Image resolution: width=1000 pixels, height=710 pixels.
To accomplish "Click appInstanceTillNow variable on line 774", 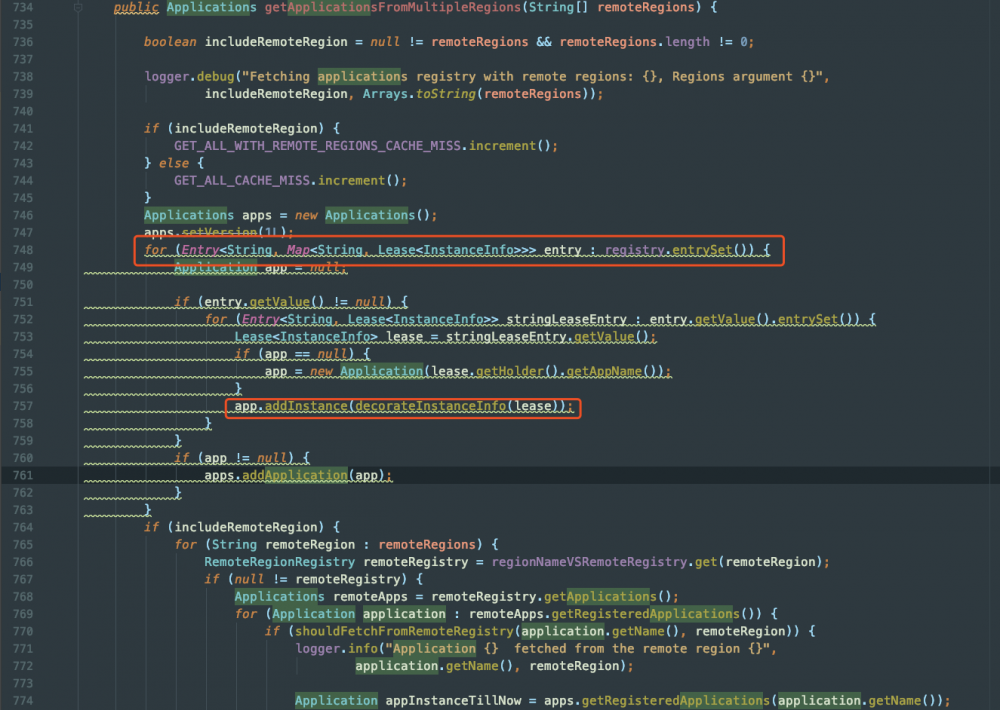I will 453,700.
